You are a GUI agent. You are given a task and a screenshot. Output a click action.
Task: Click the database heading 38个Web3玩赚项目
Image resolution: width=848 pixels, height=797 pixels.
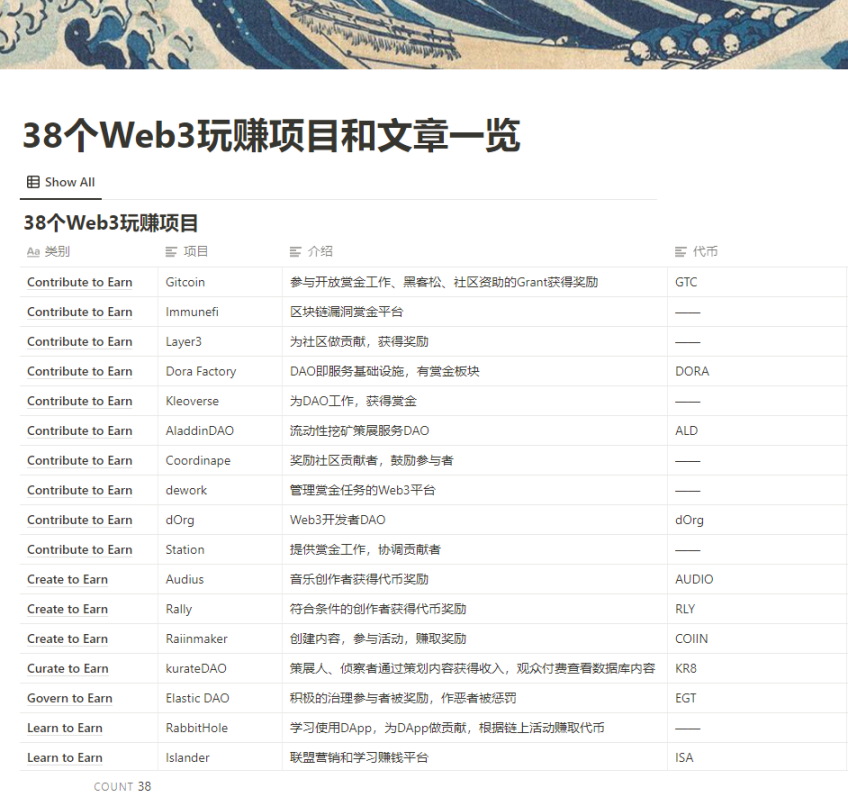[111, 222]
